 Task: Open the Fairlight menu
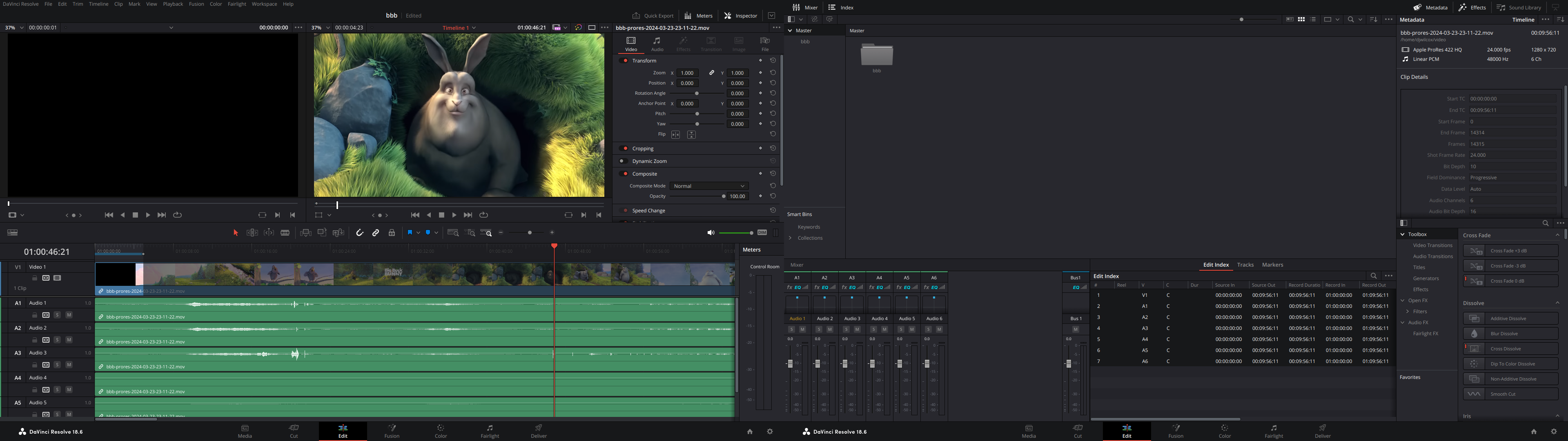click(237, 4)
